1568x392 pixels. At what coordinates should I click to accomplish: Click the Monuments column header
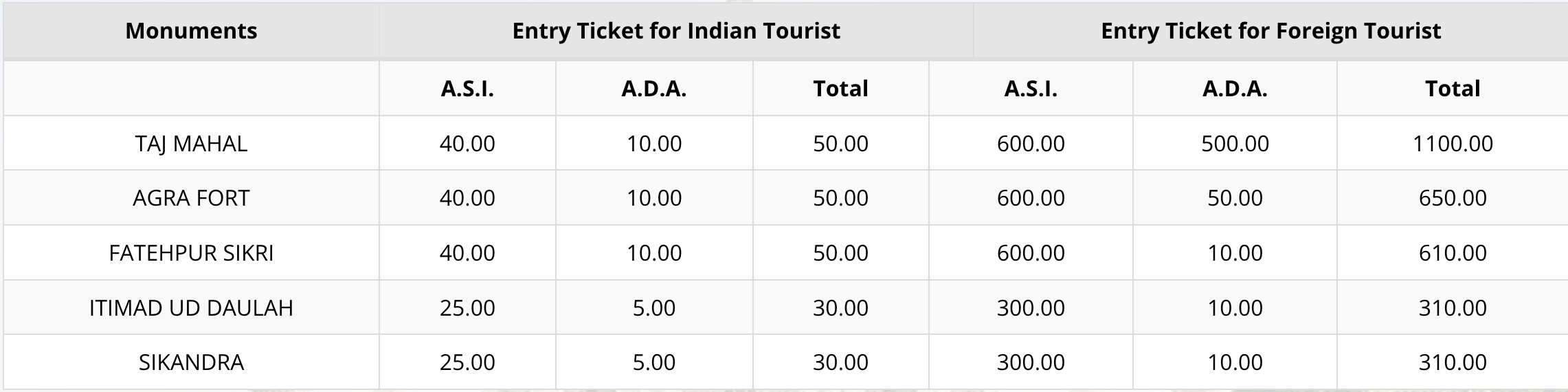[x=191, y=31]
